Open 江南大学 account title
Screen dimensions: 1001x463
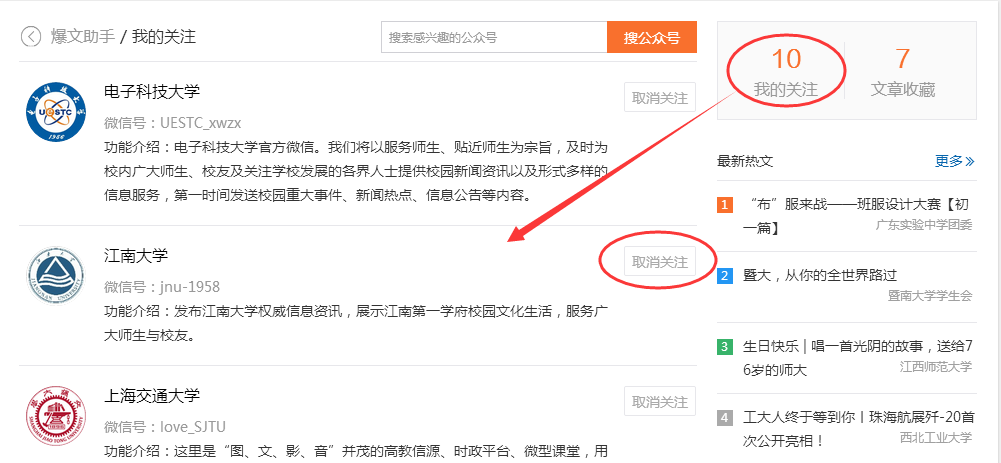tap(136, 255)
